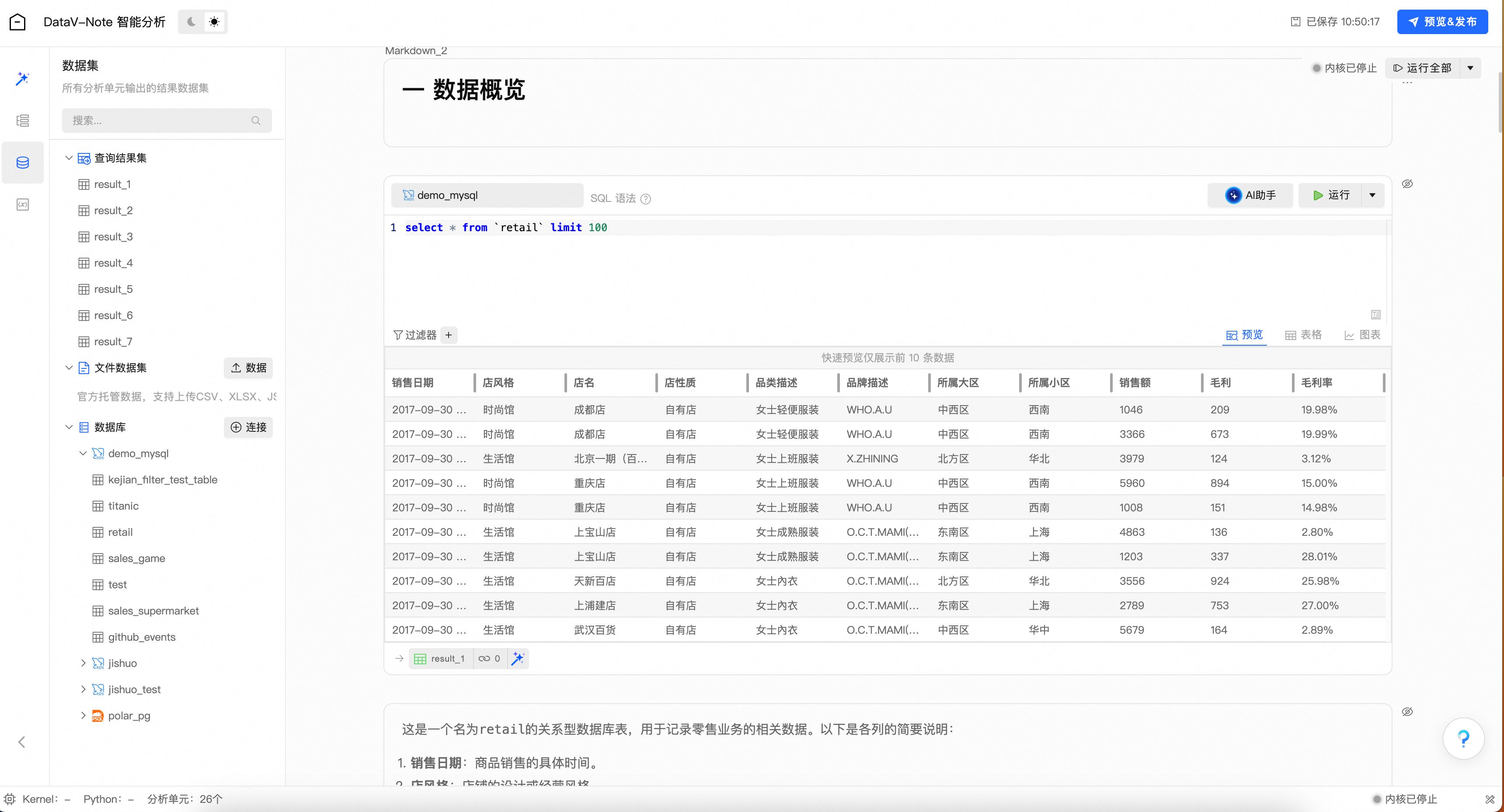Select the sales_supermarket table
Image resolution: width=1504 pixels, height=812 pixels.
(153, 611)
